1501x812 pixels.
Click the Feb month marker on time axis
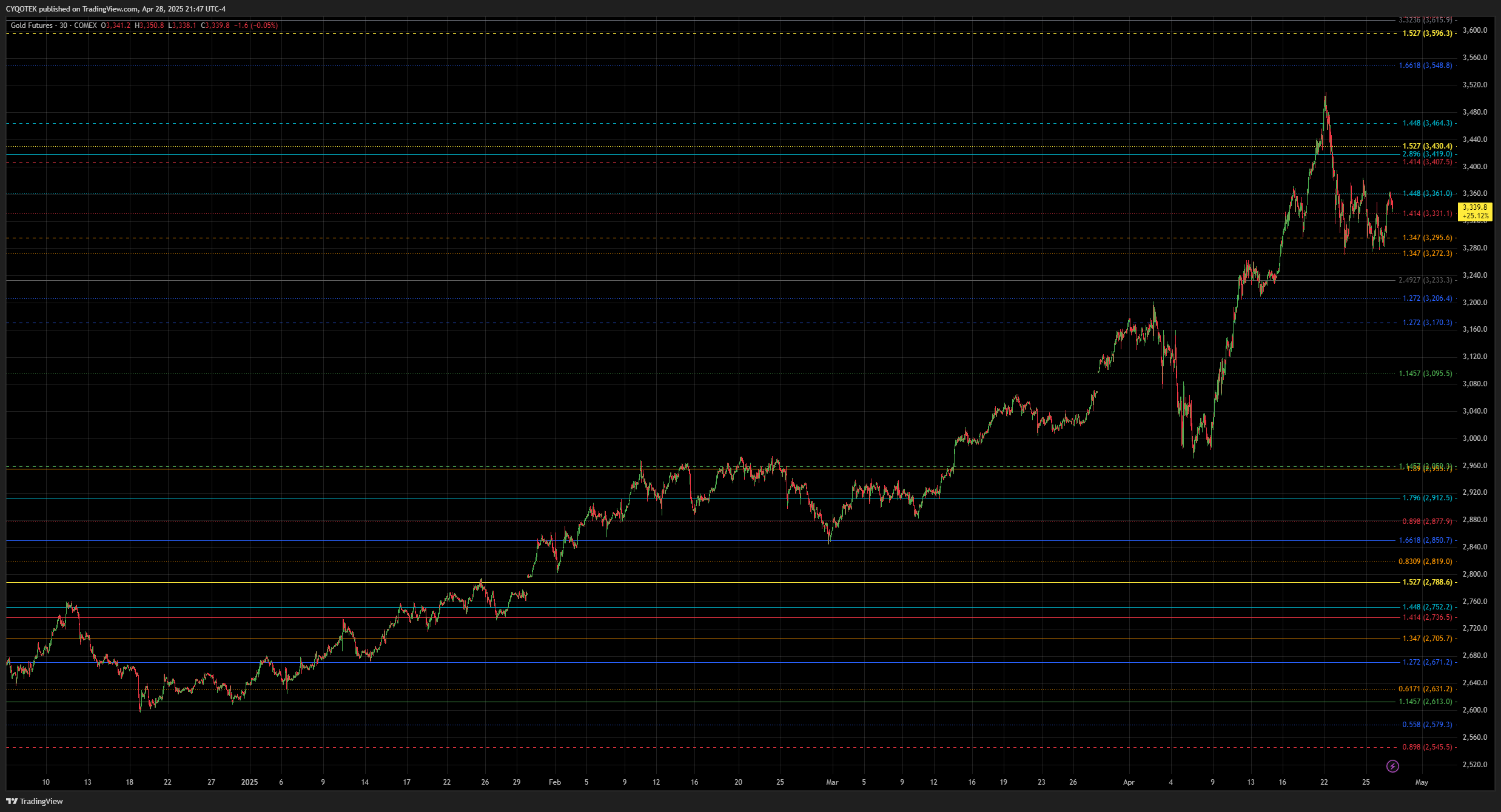(555, 782)
